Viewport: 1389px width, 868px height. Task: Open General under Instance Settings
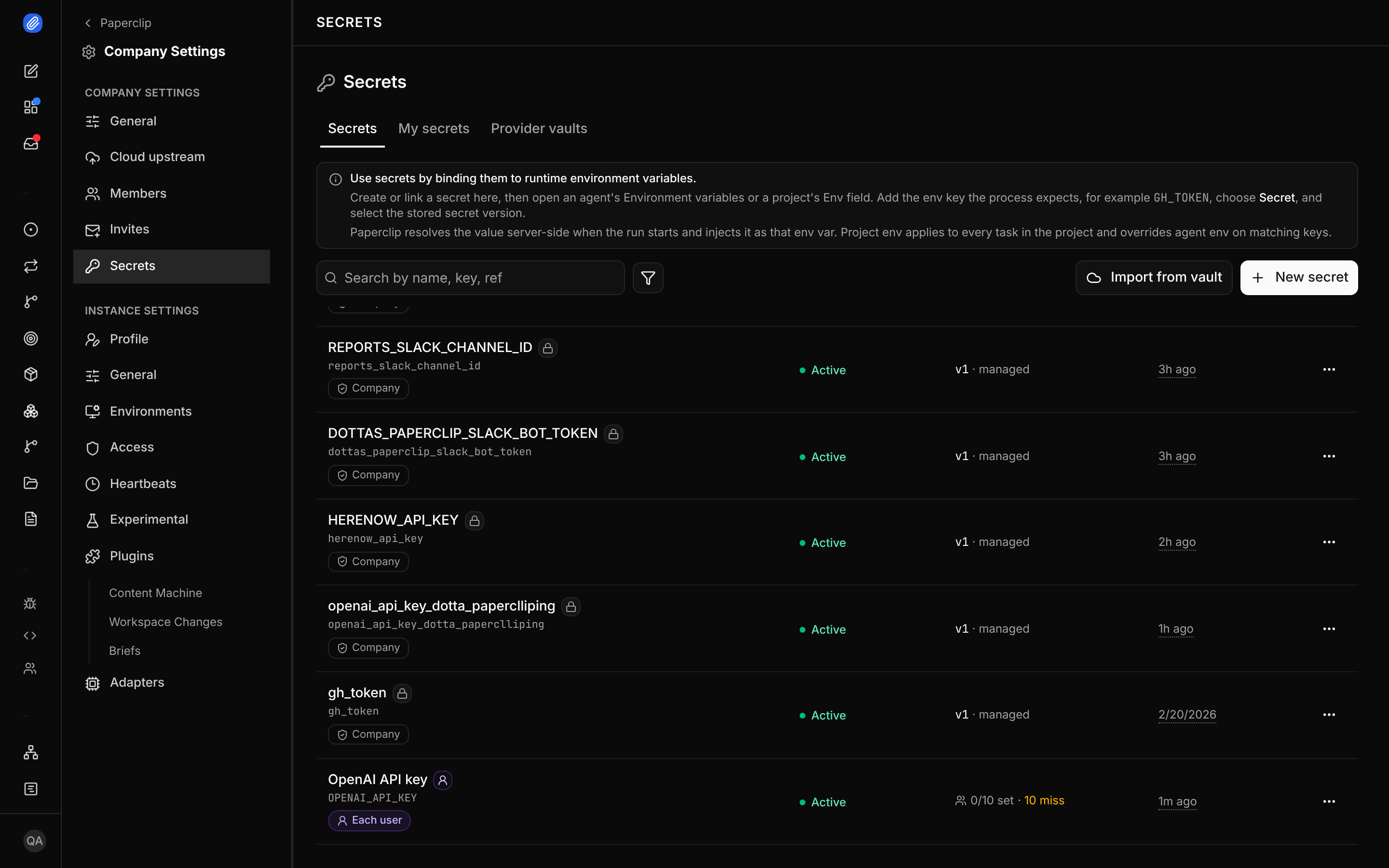coord(172,375)
